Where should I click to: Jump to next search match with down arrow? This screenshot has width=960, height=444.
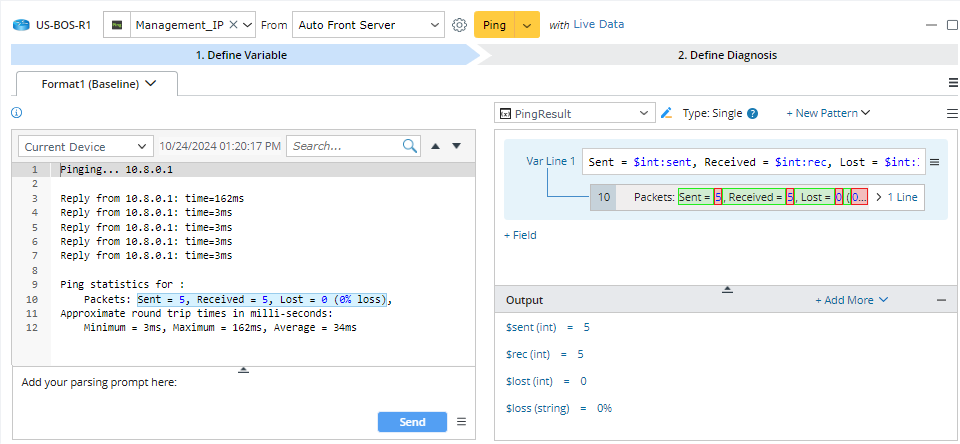pyautogui.click(x=457, y=146)
